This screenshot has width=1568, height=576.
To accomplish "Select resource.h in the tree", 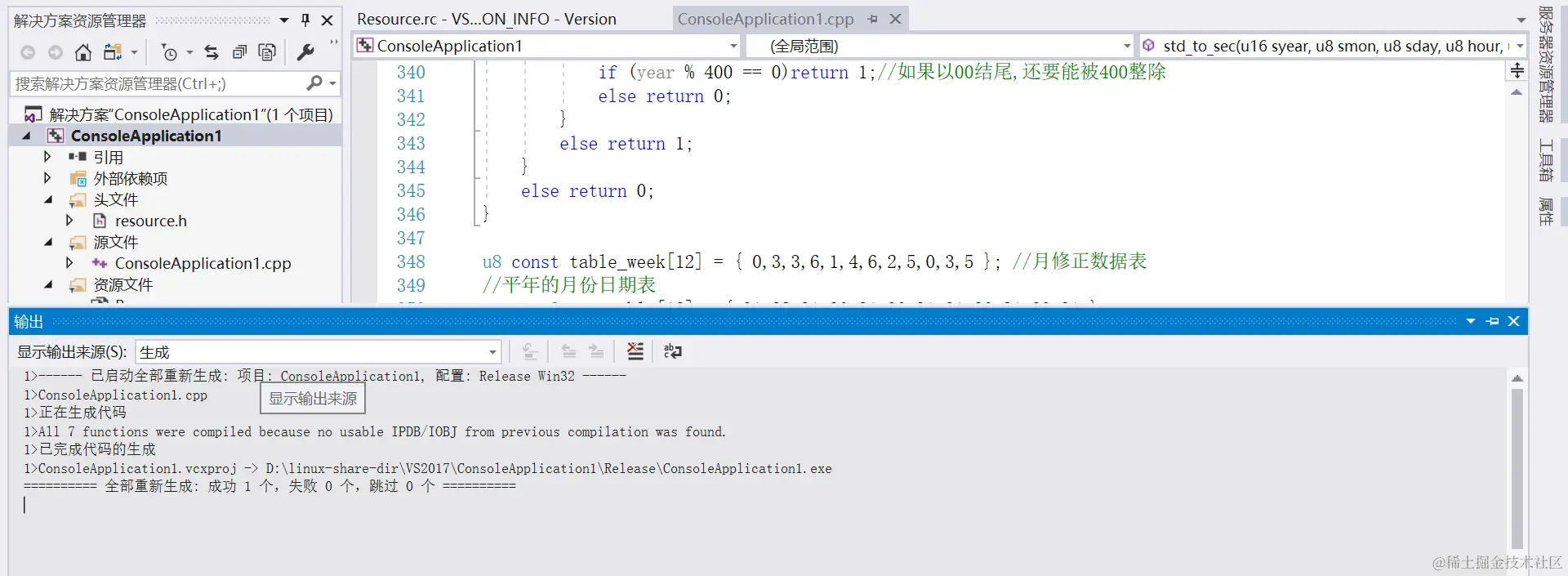I will [x=151, y=221].
